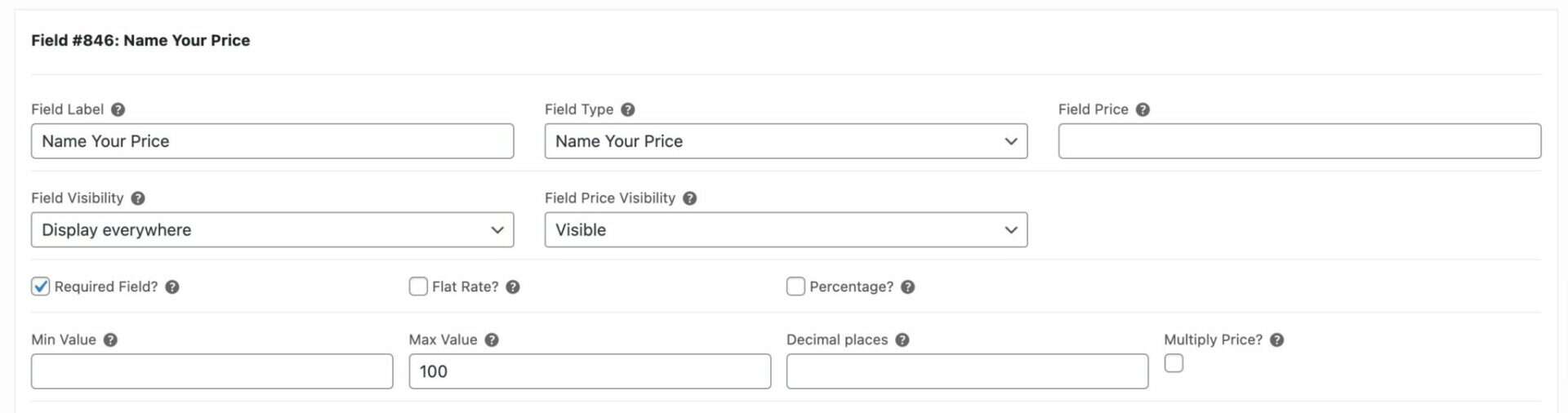
Task: Show help for Flat Rate option
Action: pos(513,287)
